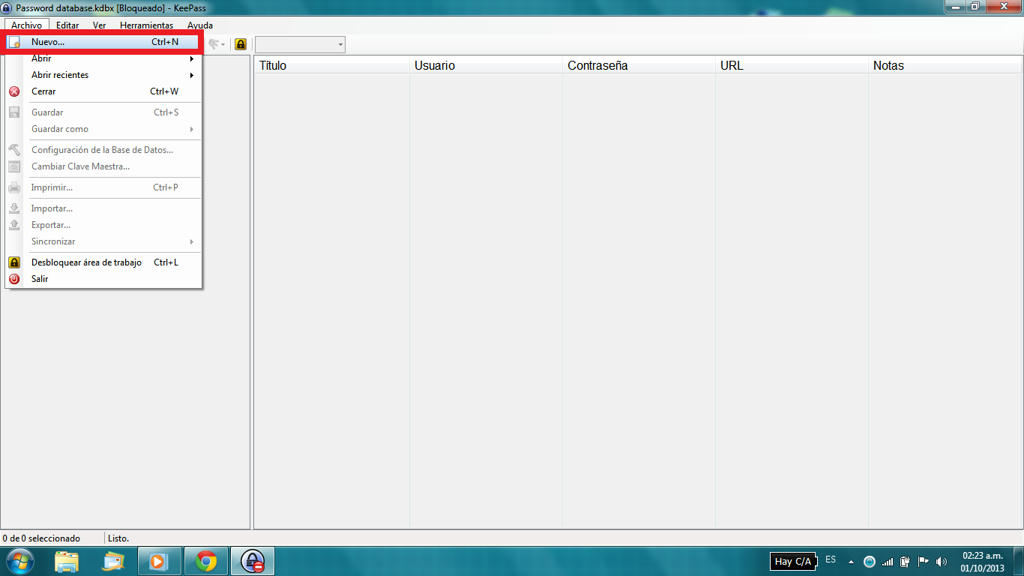This screenshot has width=1024, height=576.
Task: Sort by the Título column header
Action: pyautogui.click(x=332, y=65)
